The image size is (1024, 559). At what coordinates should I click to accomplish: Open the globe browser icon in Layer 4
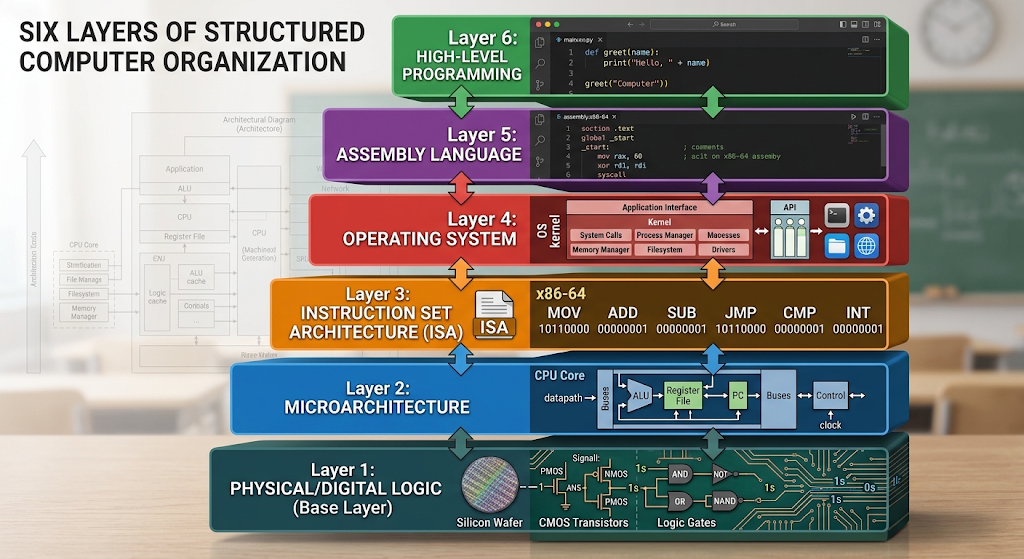coord(867,246)
